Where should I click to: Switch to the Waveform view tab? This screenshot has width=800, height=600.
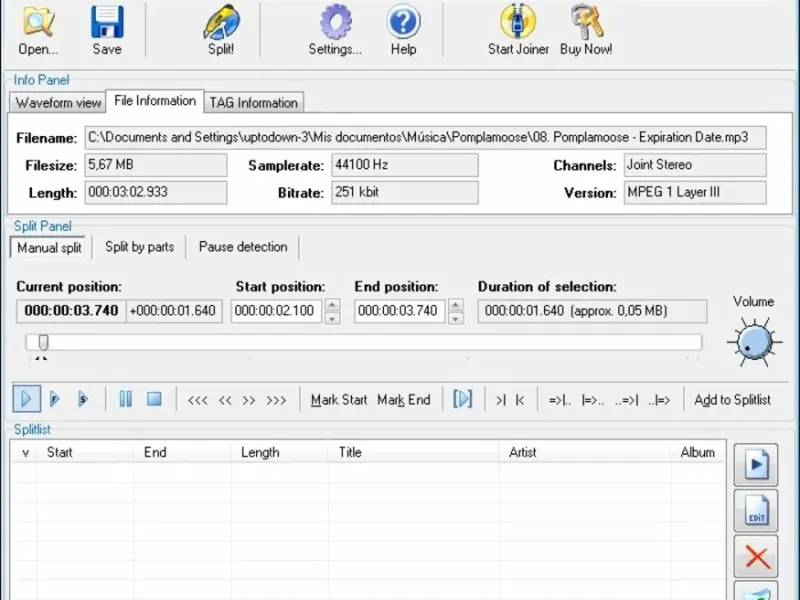[x=58, y=103]
